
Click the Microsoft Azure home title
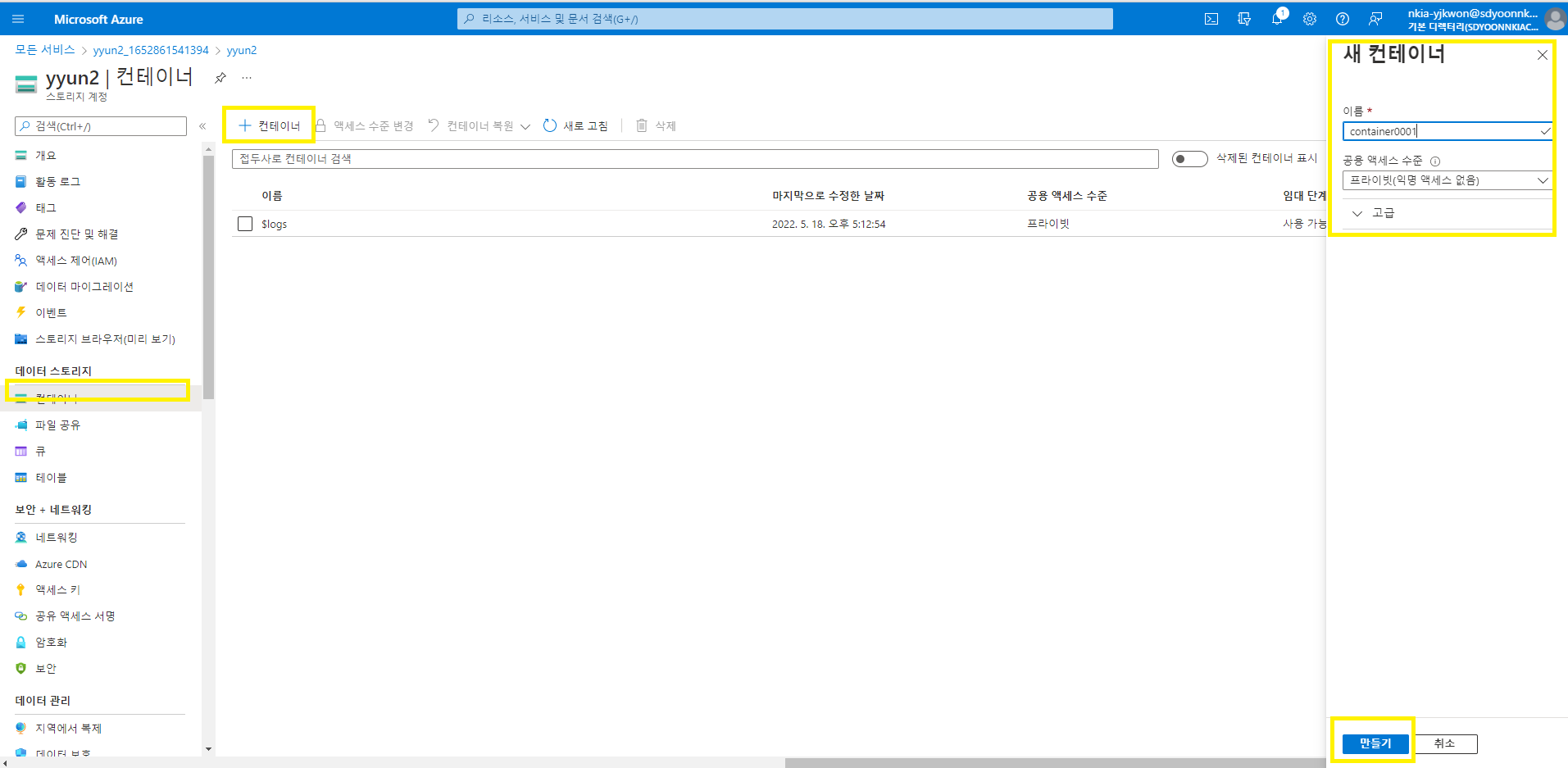pos(98,19)
